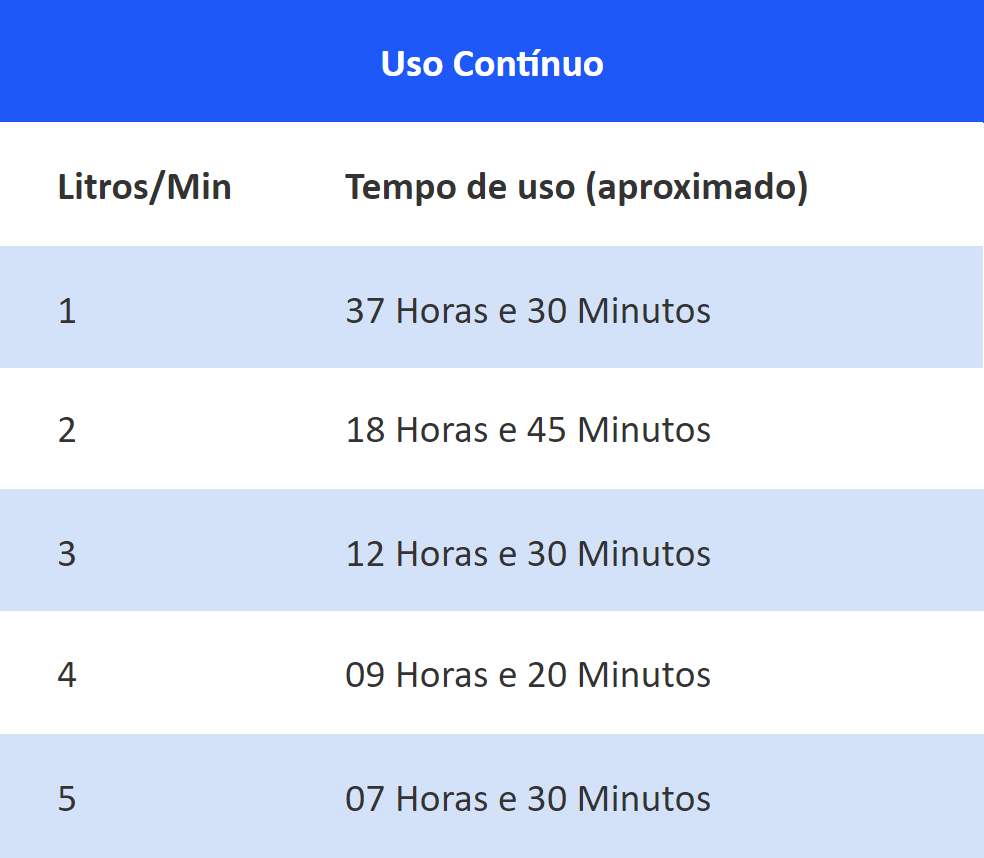Image resolution: width=984 pixels, height=858 pixels.
Task: Click the word Minutos in the 3 L/min row
Action: 644,554
